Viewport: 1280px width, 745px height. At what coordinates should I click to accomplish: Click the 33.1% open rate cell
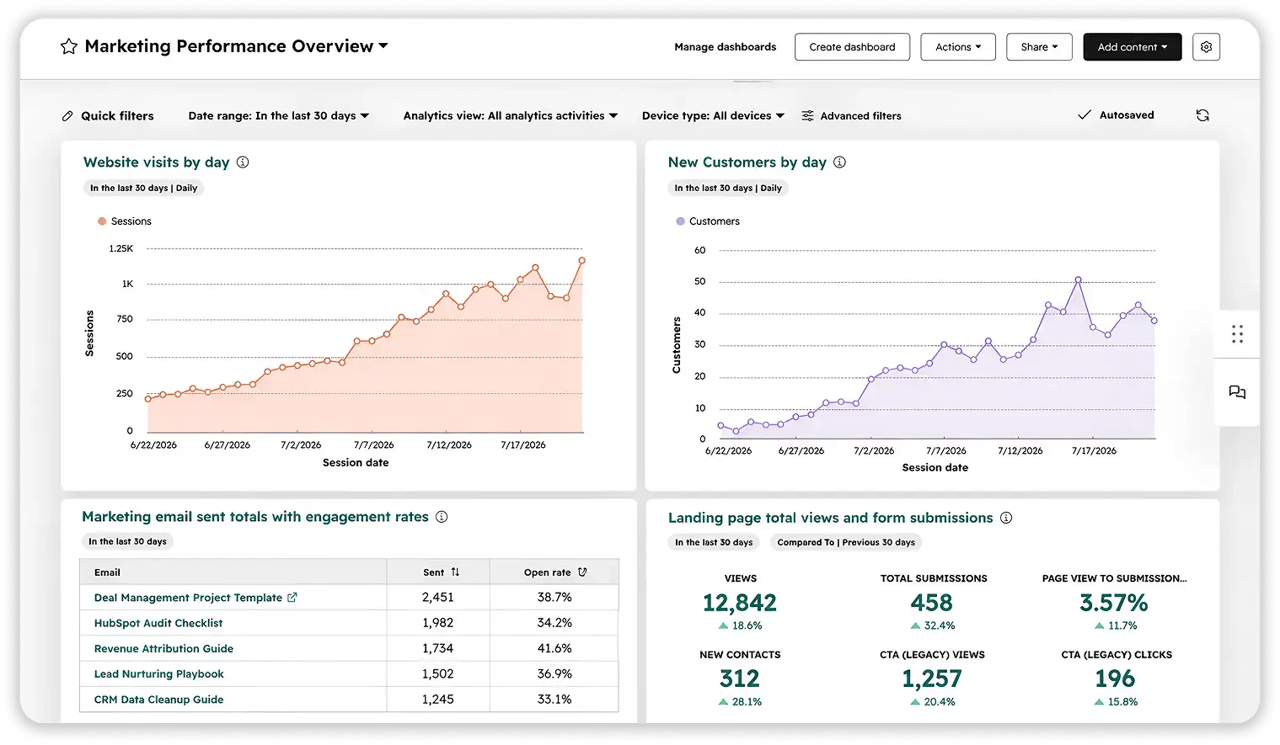click(554, 699)
